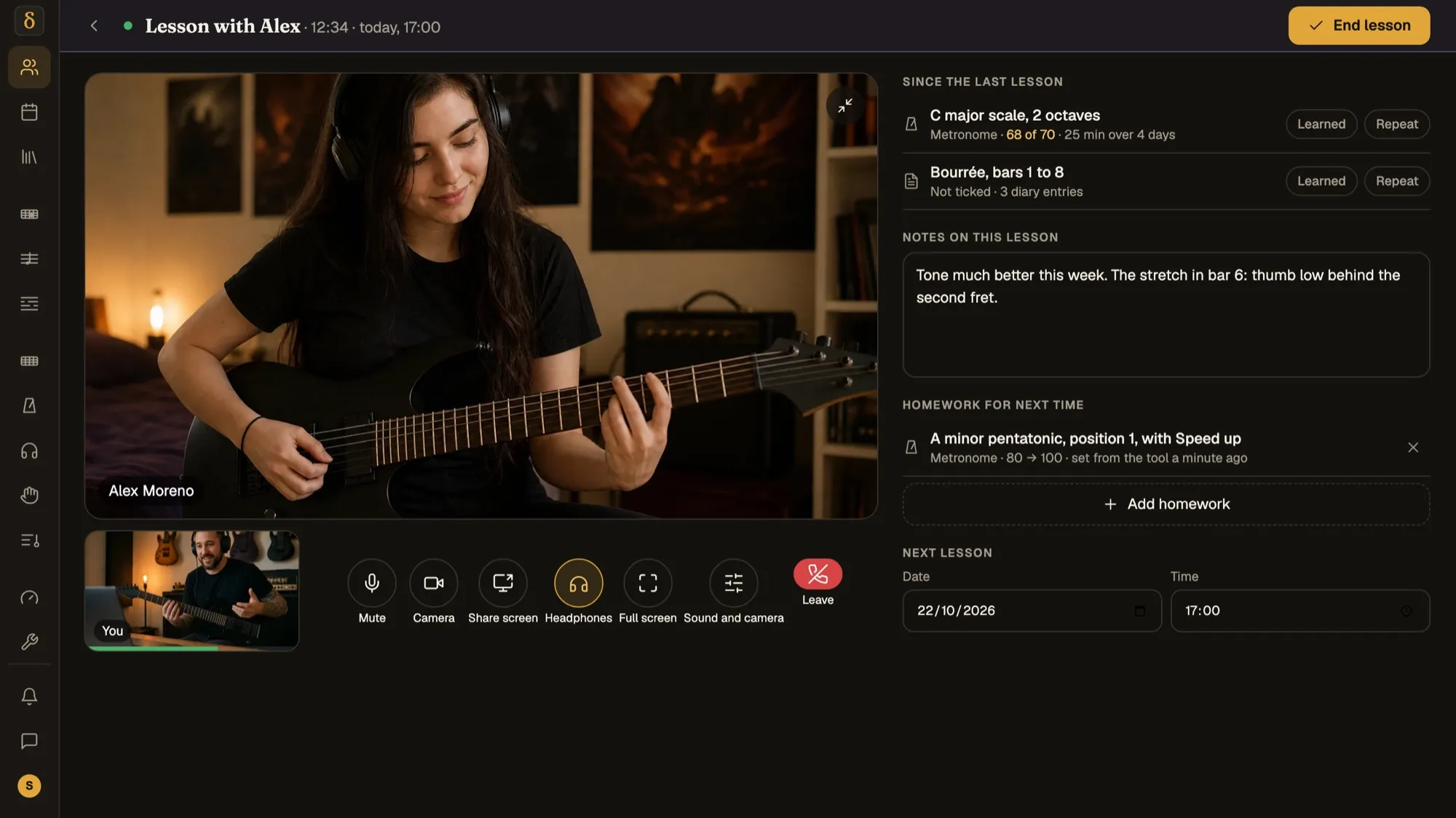Open the date picker calendar icon
1456x818 pixels.
pyautogui.click(x=1139, y=611)
